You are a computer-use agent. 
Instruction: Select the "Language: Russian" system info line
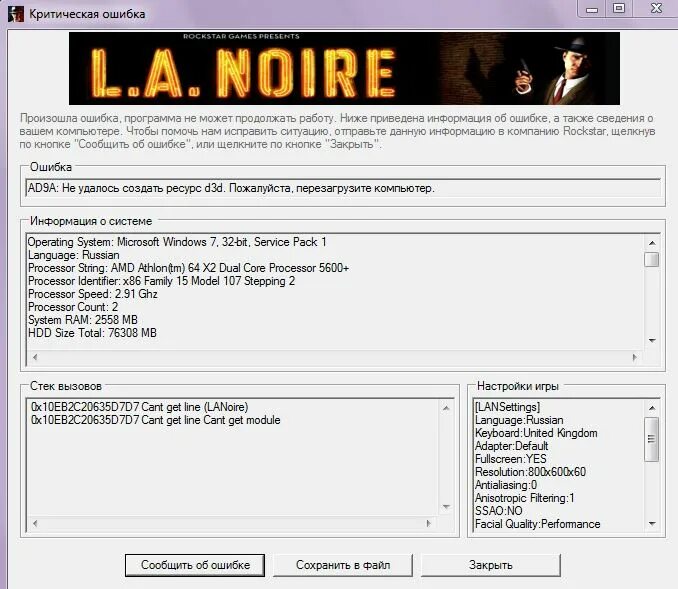[x=74, y=255]
